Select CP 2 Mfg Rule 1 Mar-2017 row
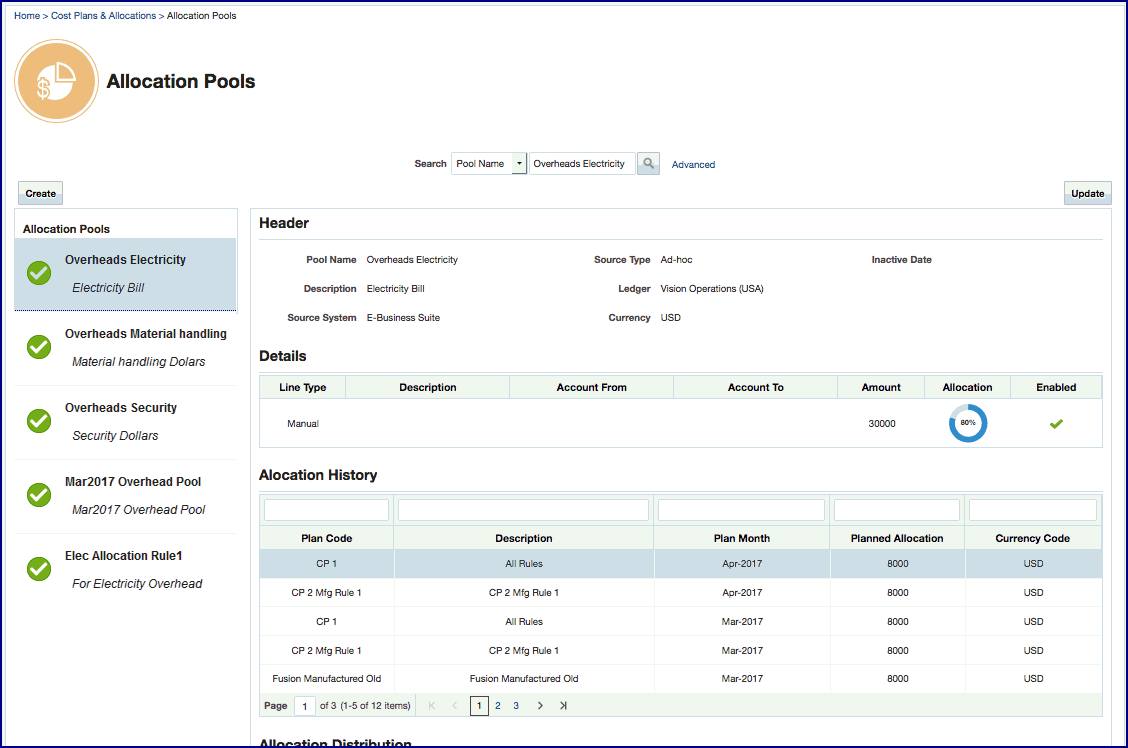This screenshot has width=1128, height=748. tap(681, 650)
